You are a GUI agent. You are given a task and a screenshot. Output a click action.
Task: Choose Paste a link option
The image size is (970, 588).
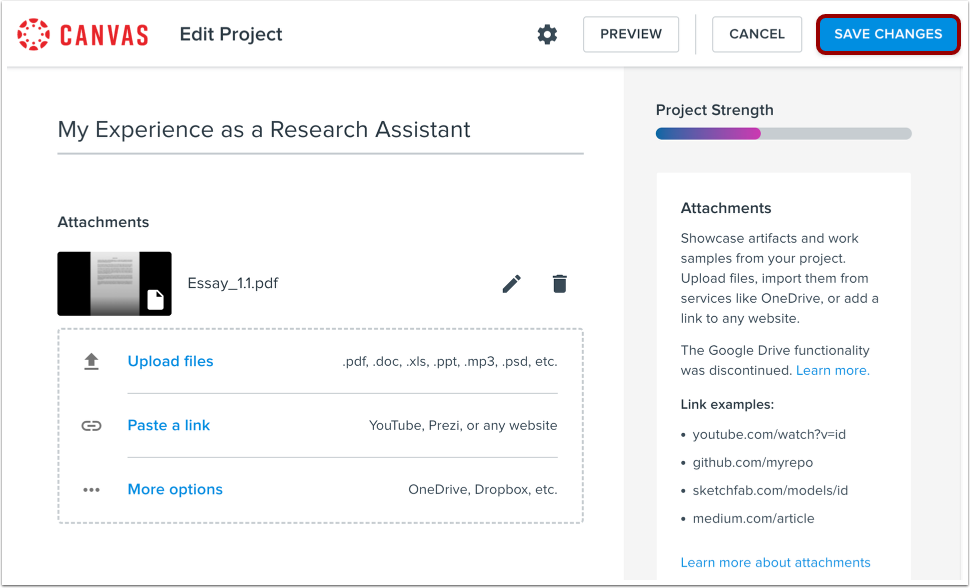coord(169,426)
